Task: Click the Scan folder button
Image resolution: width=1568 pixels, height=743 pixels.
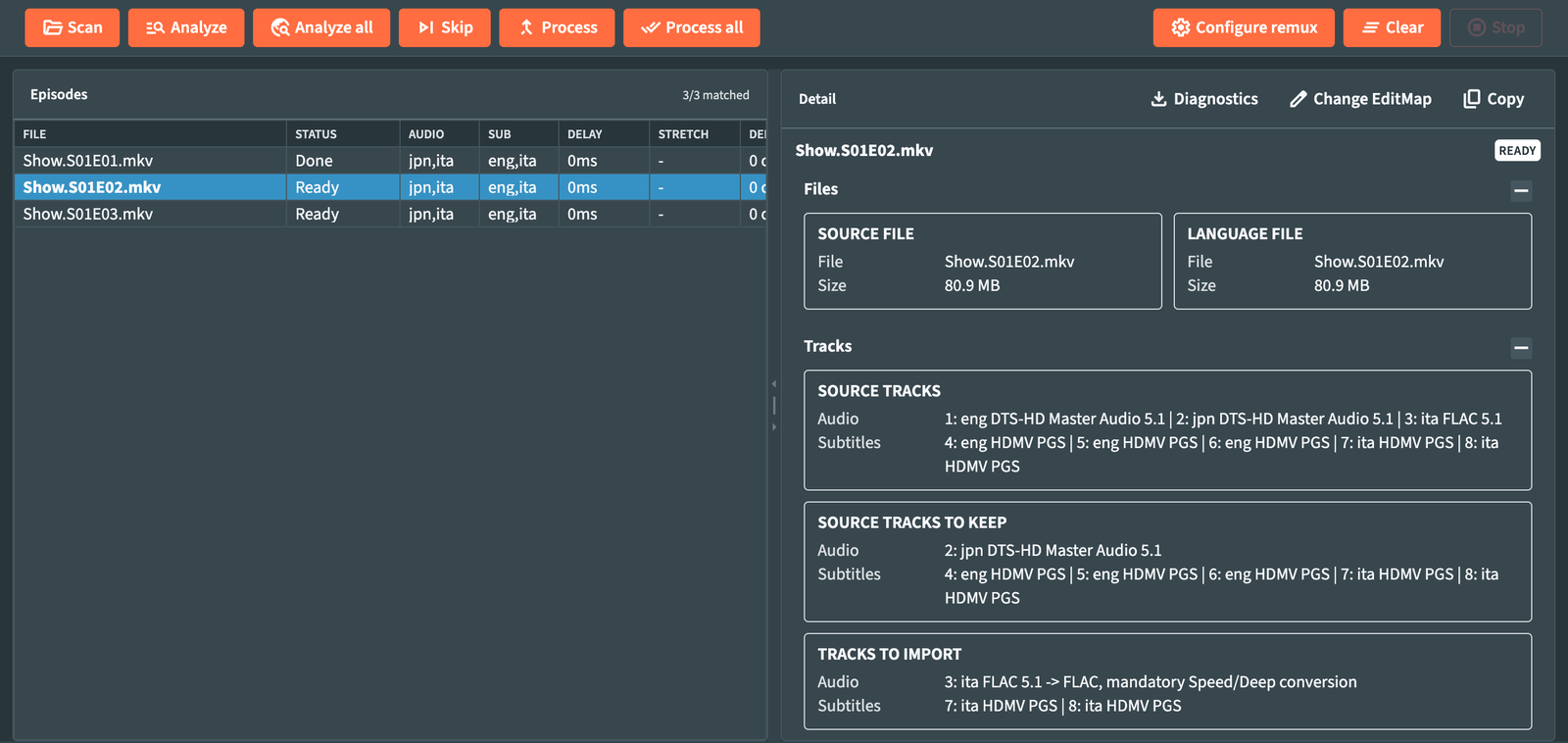Action: pos(72,27)
